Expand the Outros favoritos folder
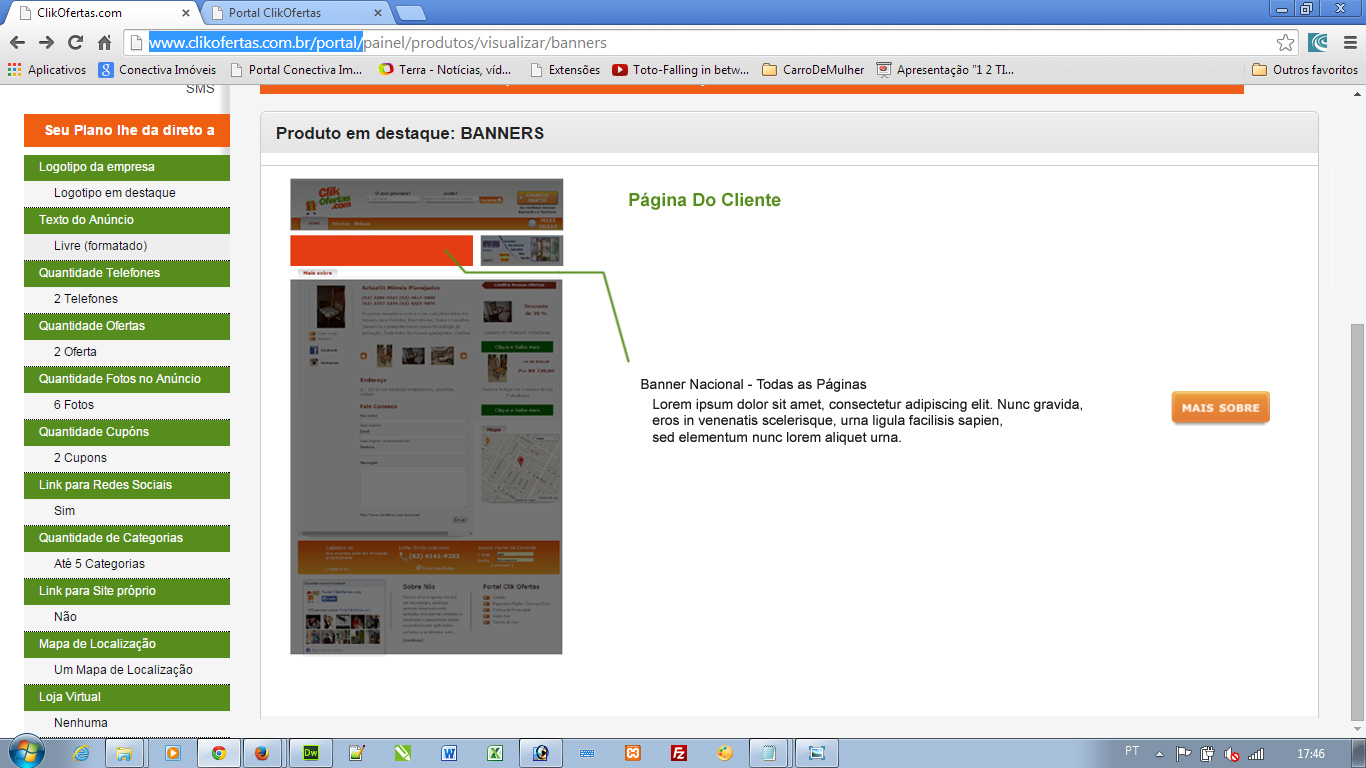Image resolution: width=1366 pixels, height=768 pixels. point(1305,70)
